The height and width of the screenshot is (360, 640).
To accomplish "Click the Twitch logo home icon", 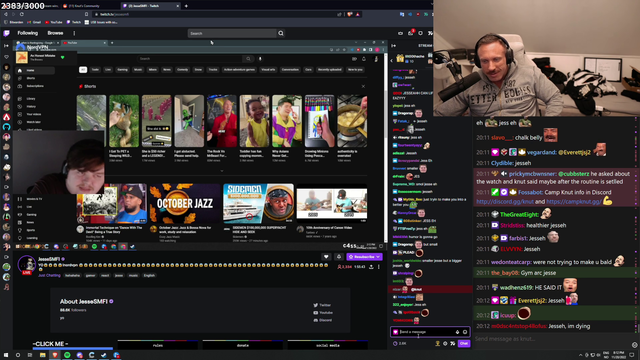I will point(7,33).
